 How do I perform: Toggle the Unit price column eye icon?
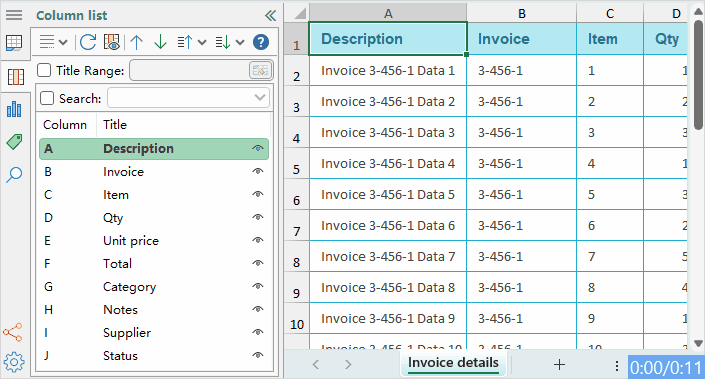[258, 240]
